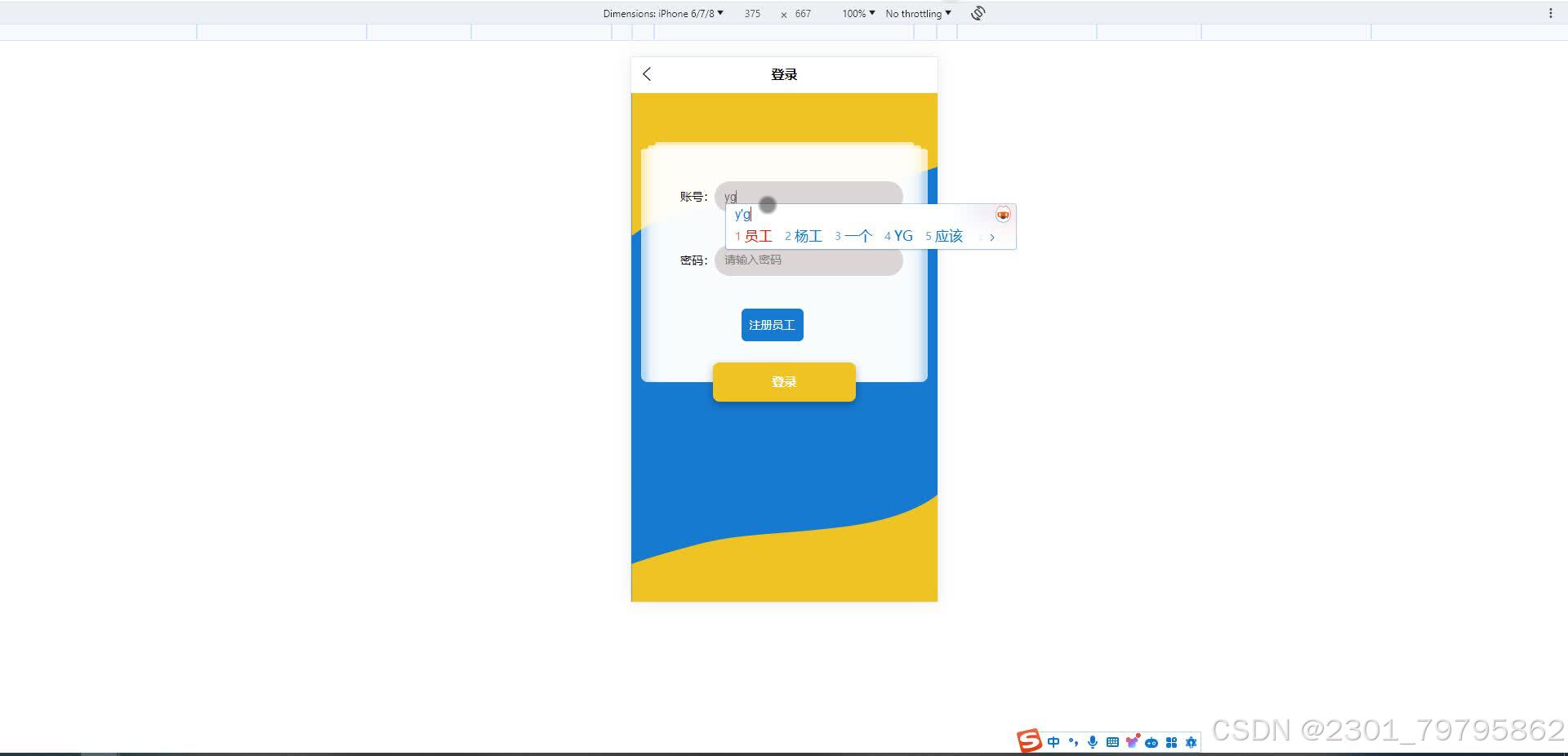Choose candidate 3 一个

[853, 236]
